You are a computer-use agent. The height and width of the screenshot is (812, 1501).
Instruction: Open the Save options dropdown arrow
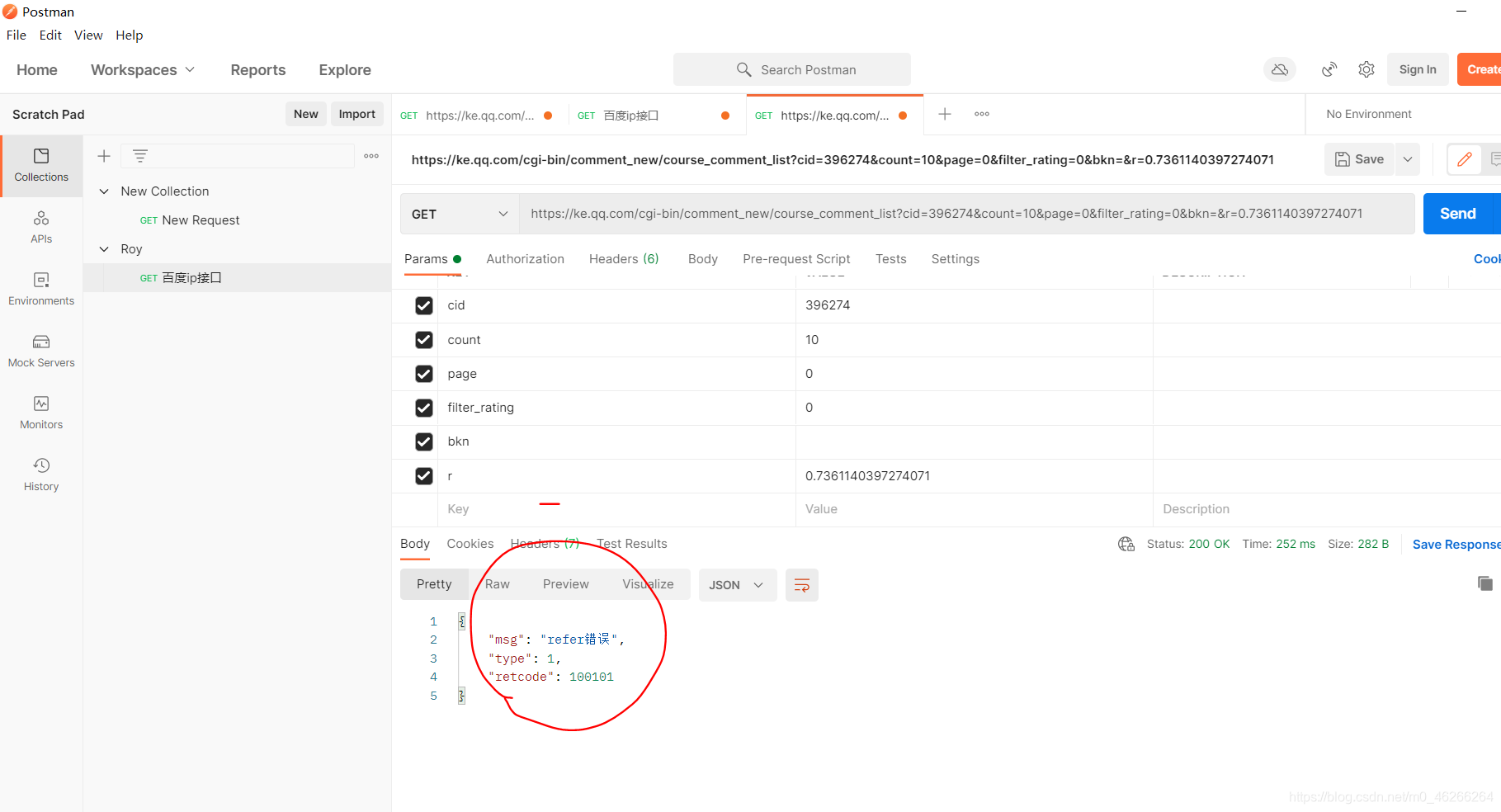click(x=1408, y=159)
